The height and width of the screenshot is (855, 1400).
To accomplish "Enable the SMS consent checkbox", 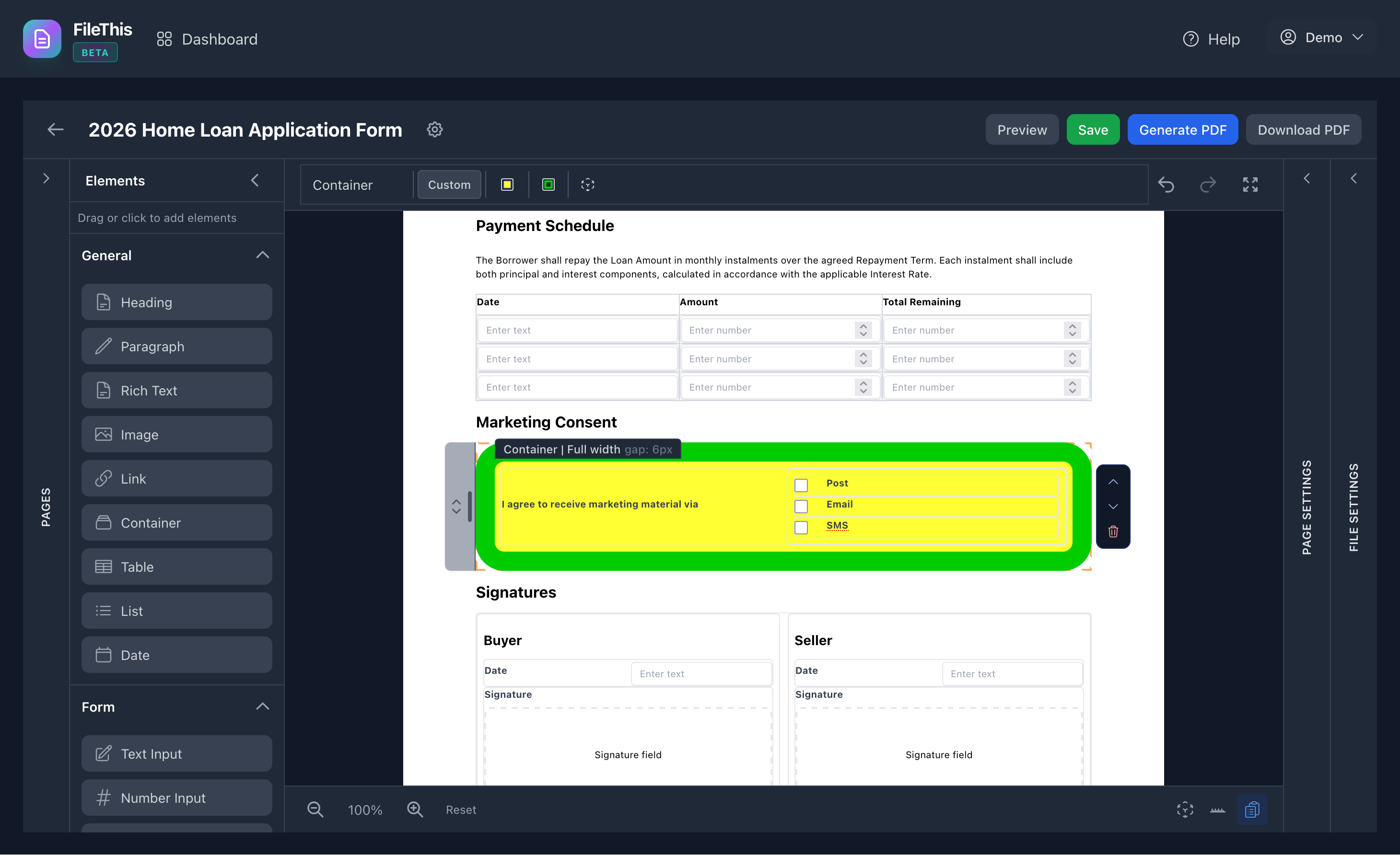I will (801, 527).
